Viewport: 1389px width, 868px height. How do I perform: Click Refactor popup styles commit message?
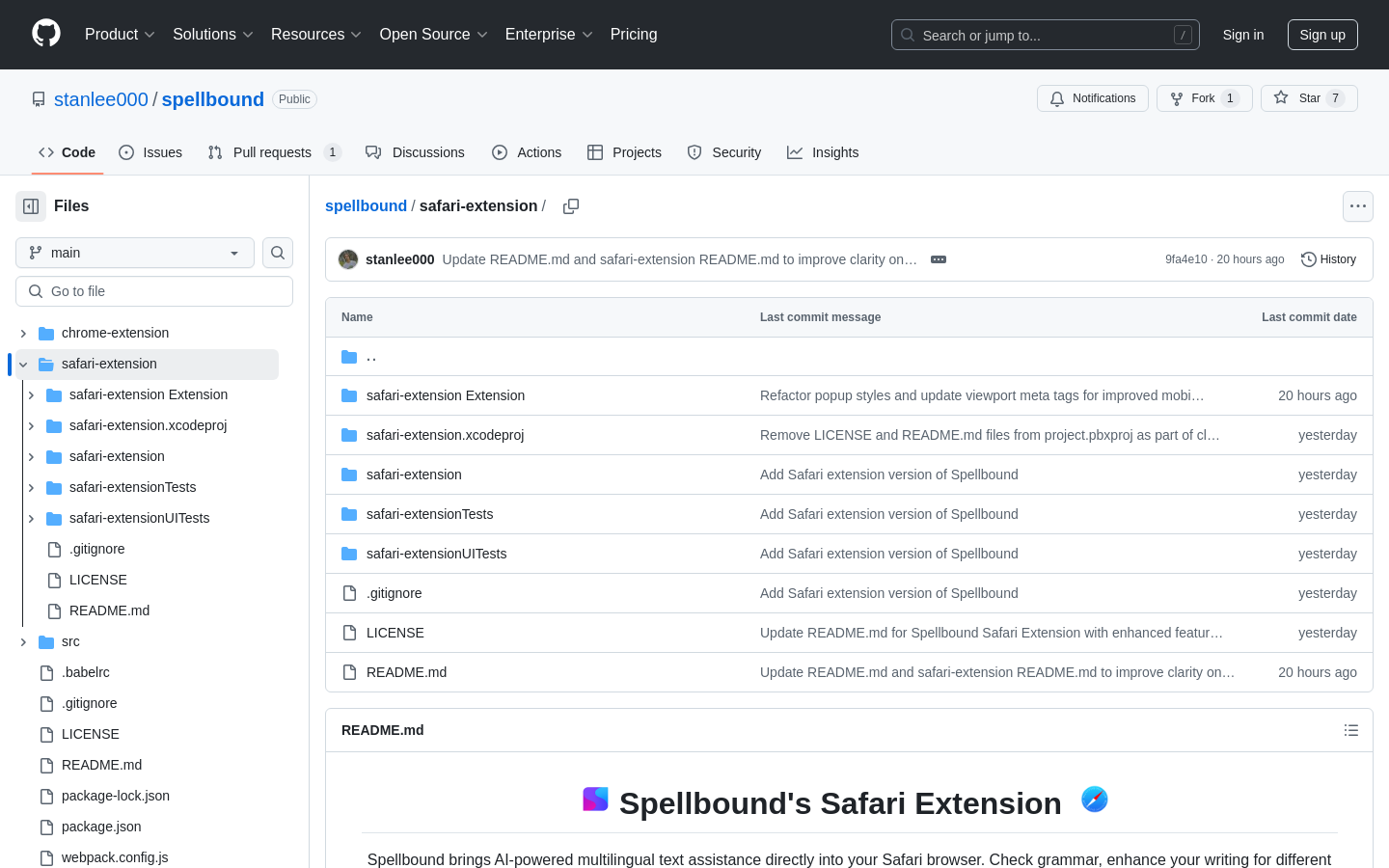pyautogui.click(x=982, y=395)
